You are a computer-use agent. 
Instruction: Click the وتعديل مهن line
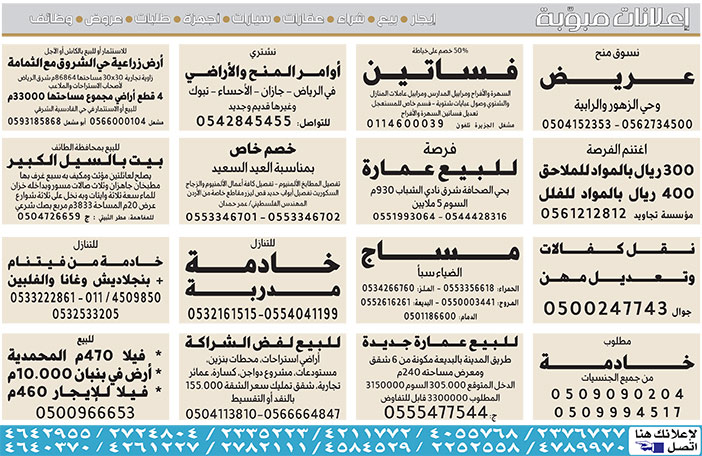coord(616,278)
